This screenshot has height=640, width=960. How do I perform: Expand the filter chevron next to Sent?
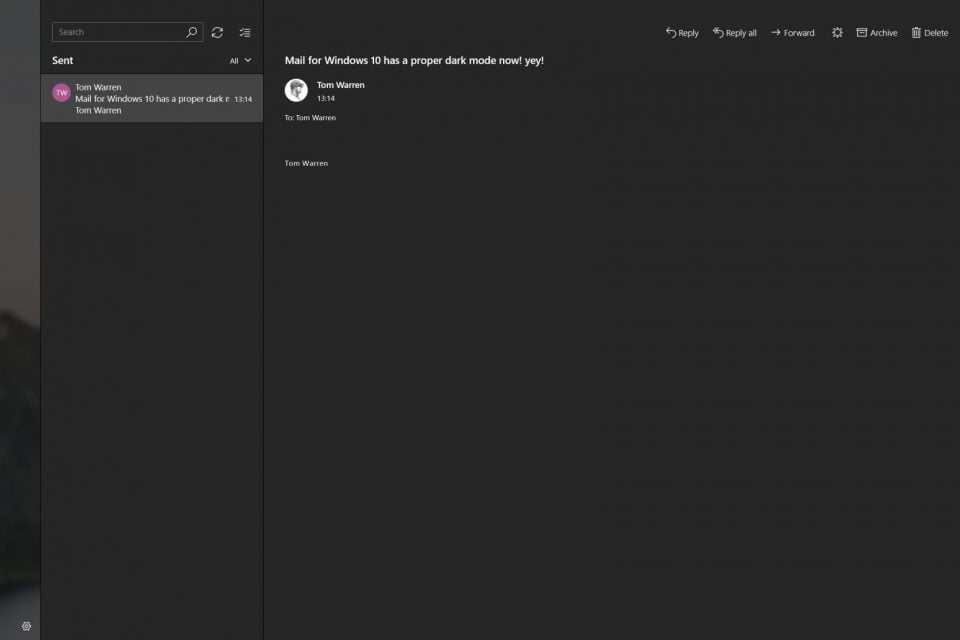[x=246, y=60]
